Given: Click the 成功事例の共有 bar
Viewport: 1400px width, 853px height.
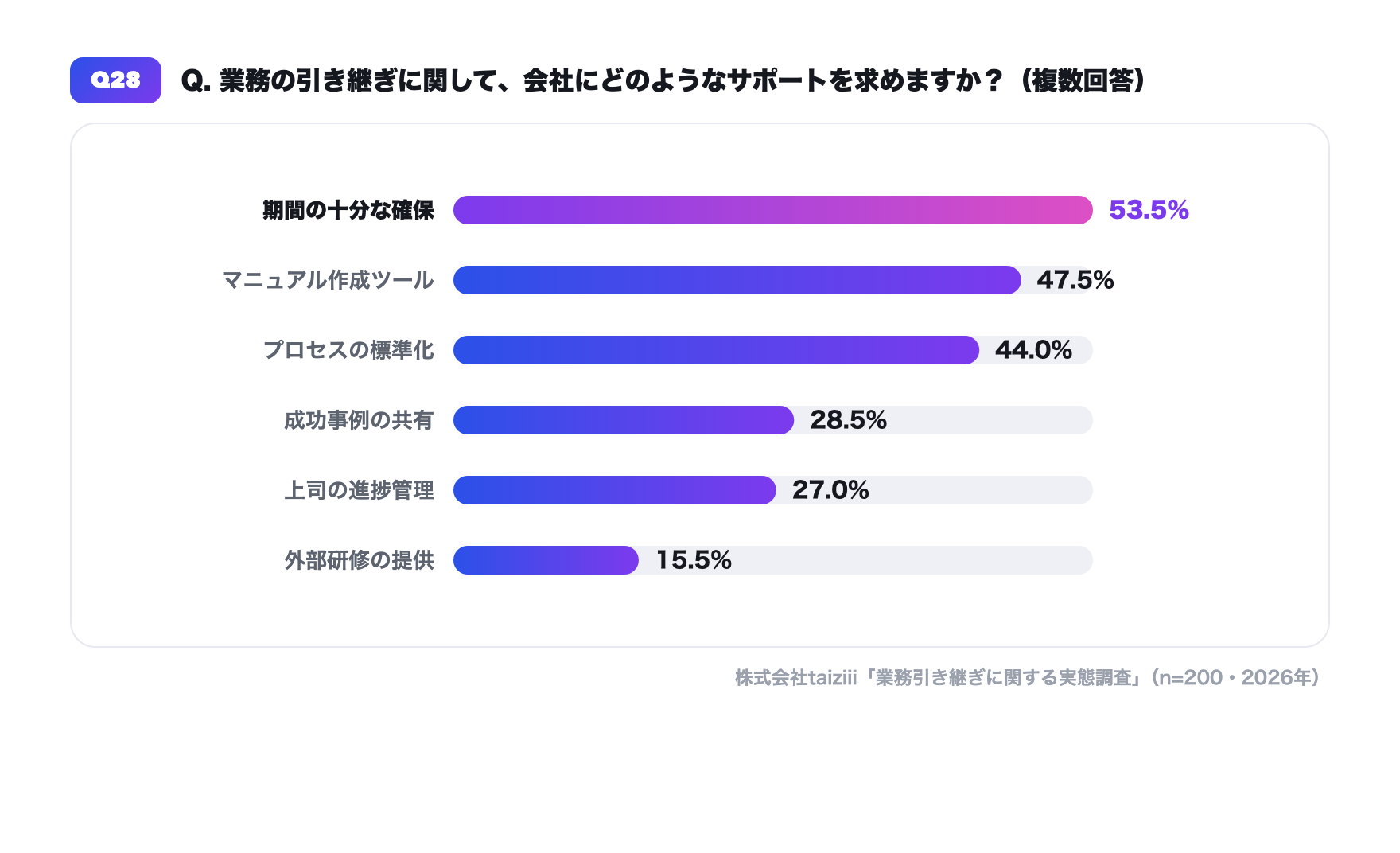Looking at the screenshot, I should click(x=624, y=420).
